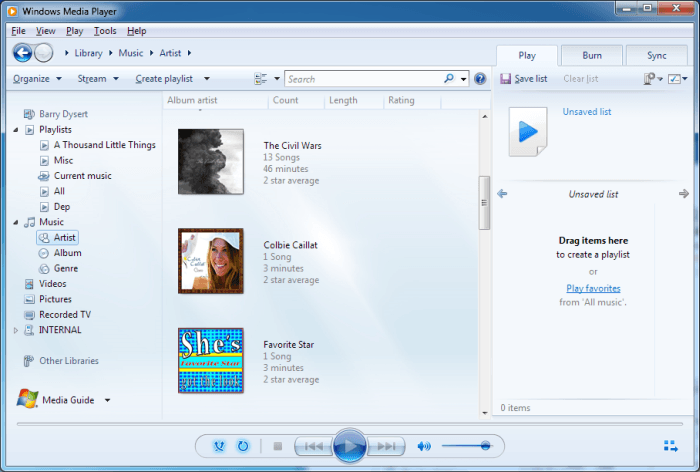
Task: Click the unsaved list play icon
Action: click(528, 132)
